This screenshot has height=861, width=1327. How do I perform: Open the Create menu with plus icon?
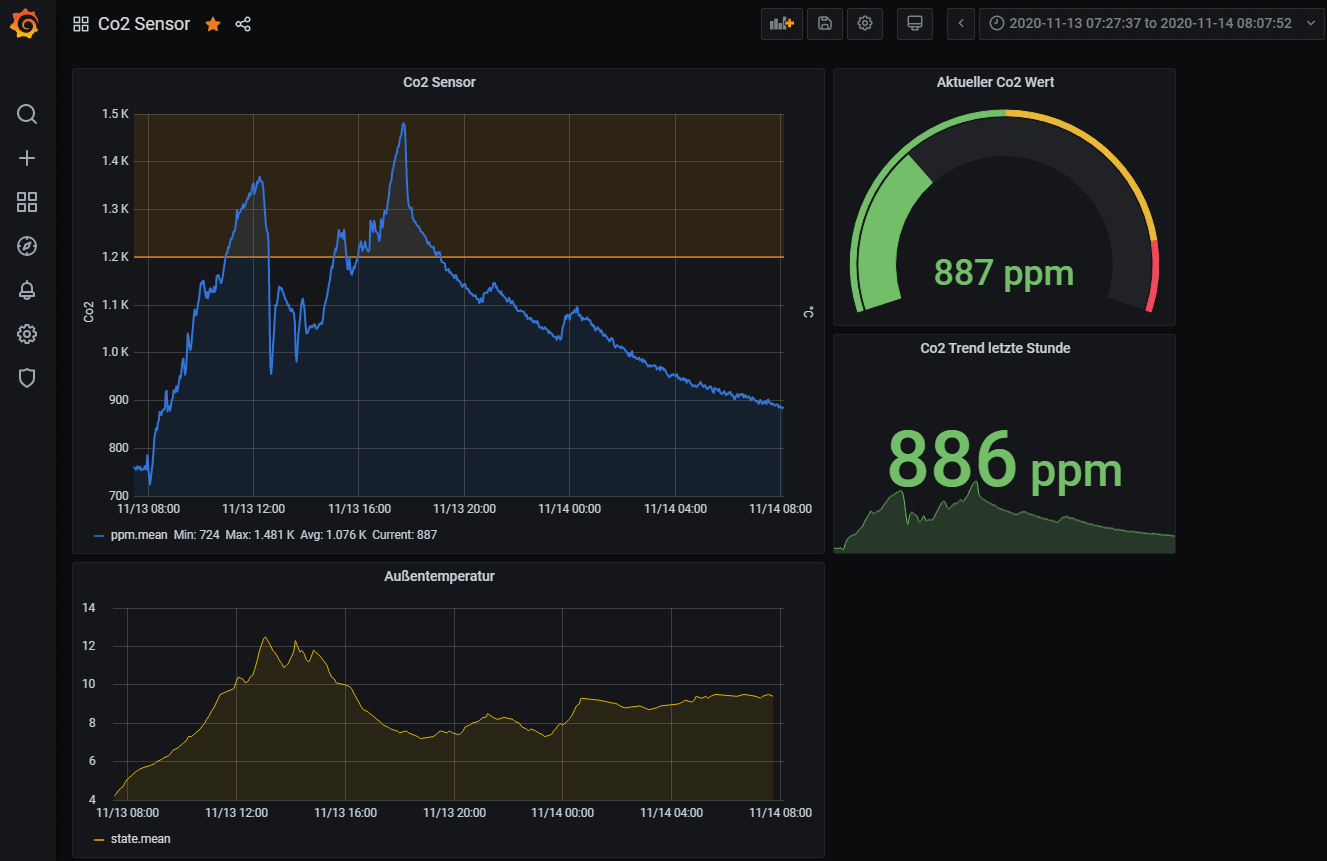click(x=27, y=157)
